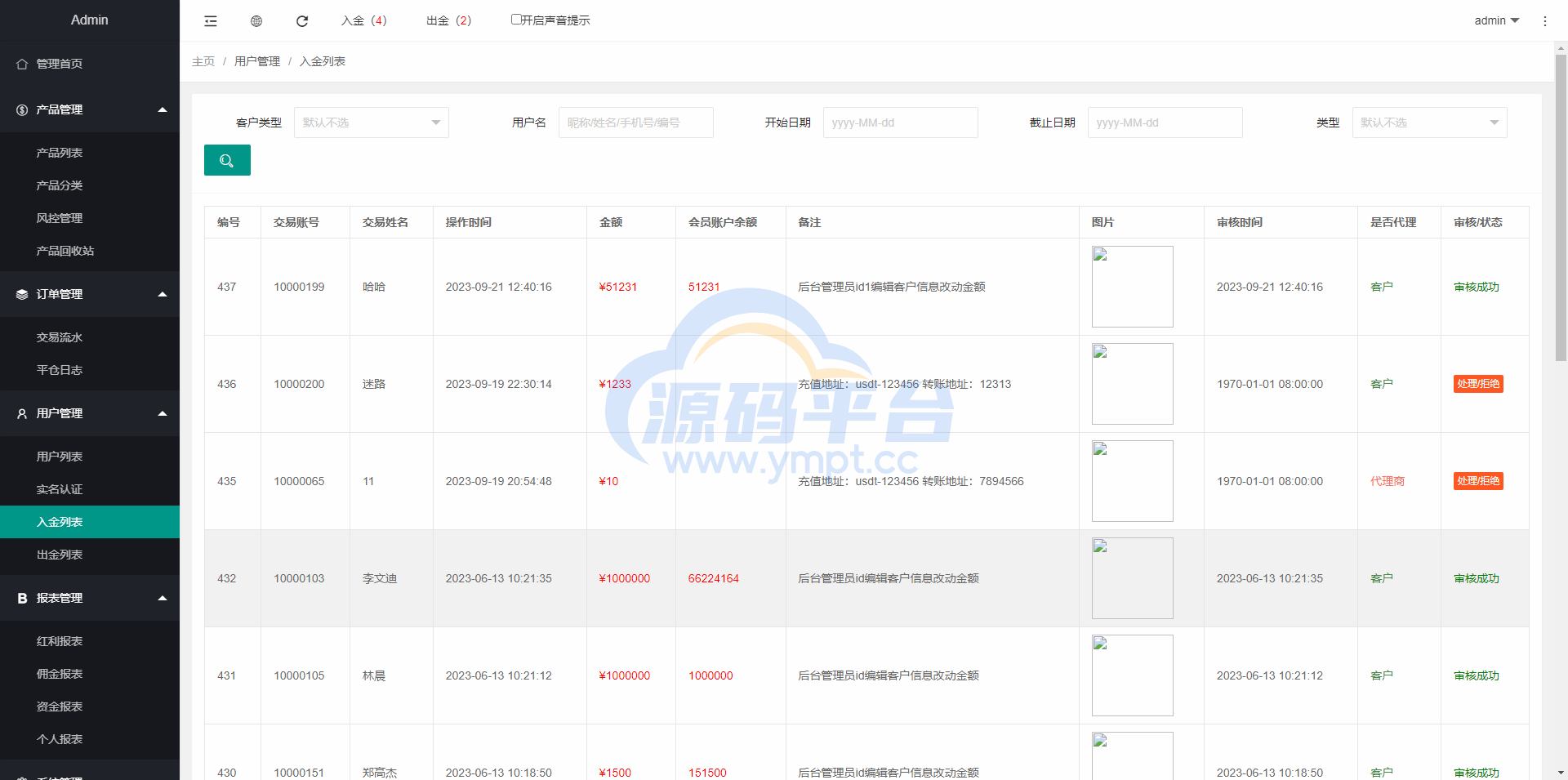This screenshot has width=1568, height=780.
Task: Focus the 用户名 search input field
Action: (x=636, y=123)
